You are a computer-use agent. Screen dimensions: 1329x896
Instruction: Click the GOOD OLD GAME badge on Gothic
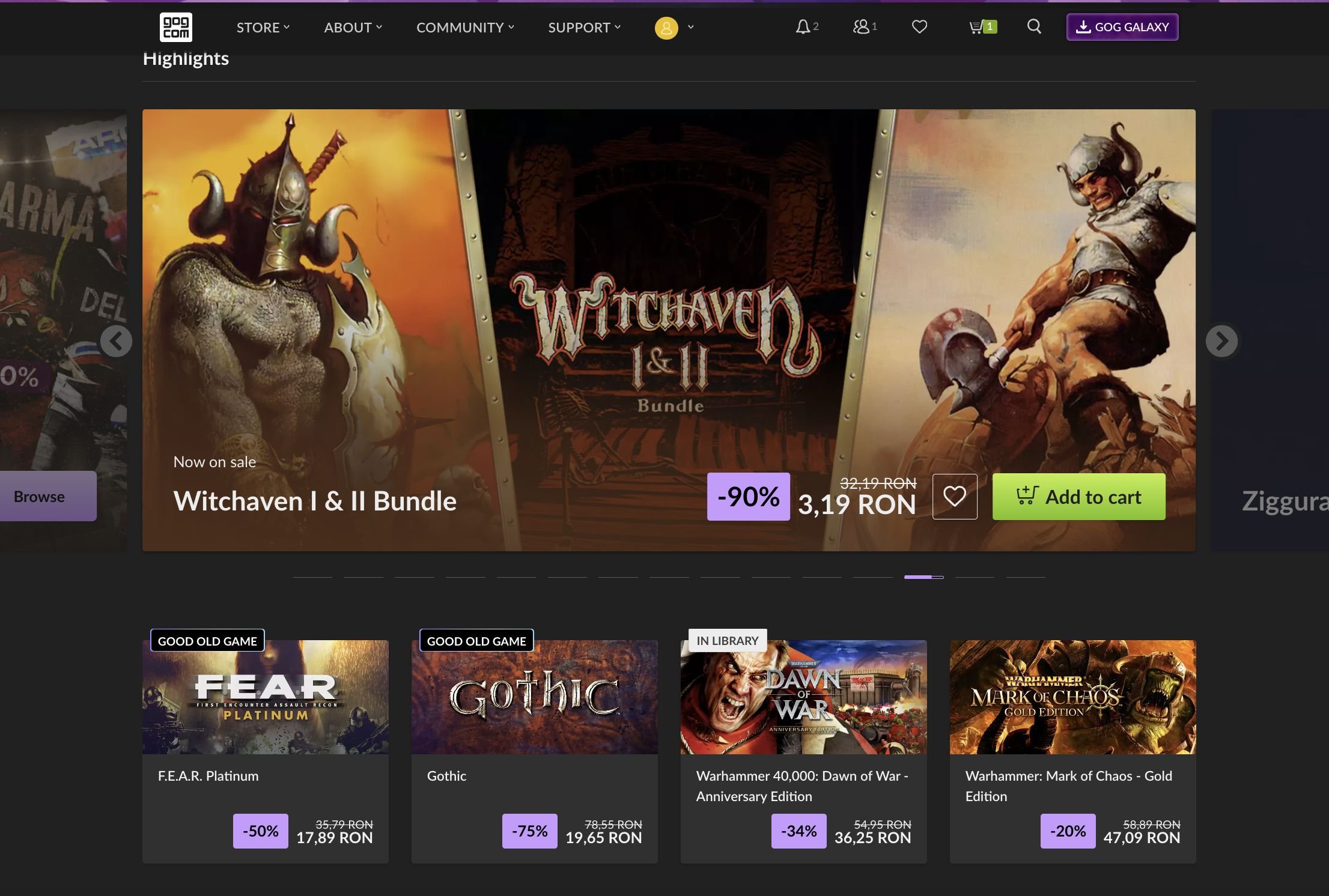pos(476,641)
